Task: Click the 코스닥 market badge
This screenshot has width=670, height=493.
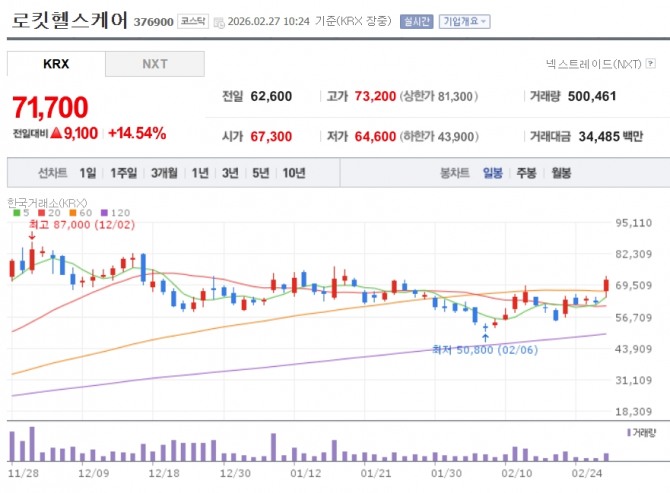Action: tap(193, 21)
